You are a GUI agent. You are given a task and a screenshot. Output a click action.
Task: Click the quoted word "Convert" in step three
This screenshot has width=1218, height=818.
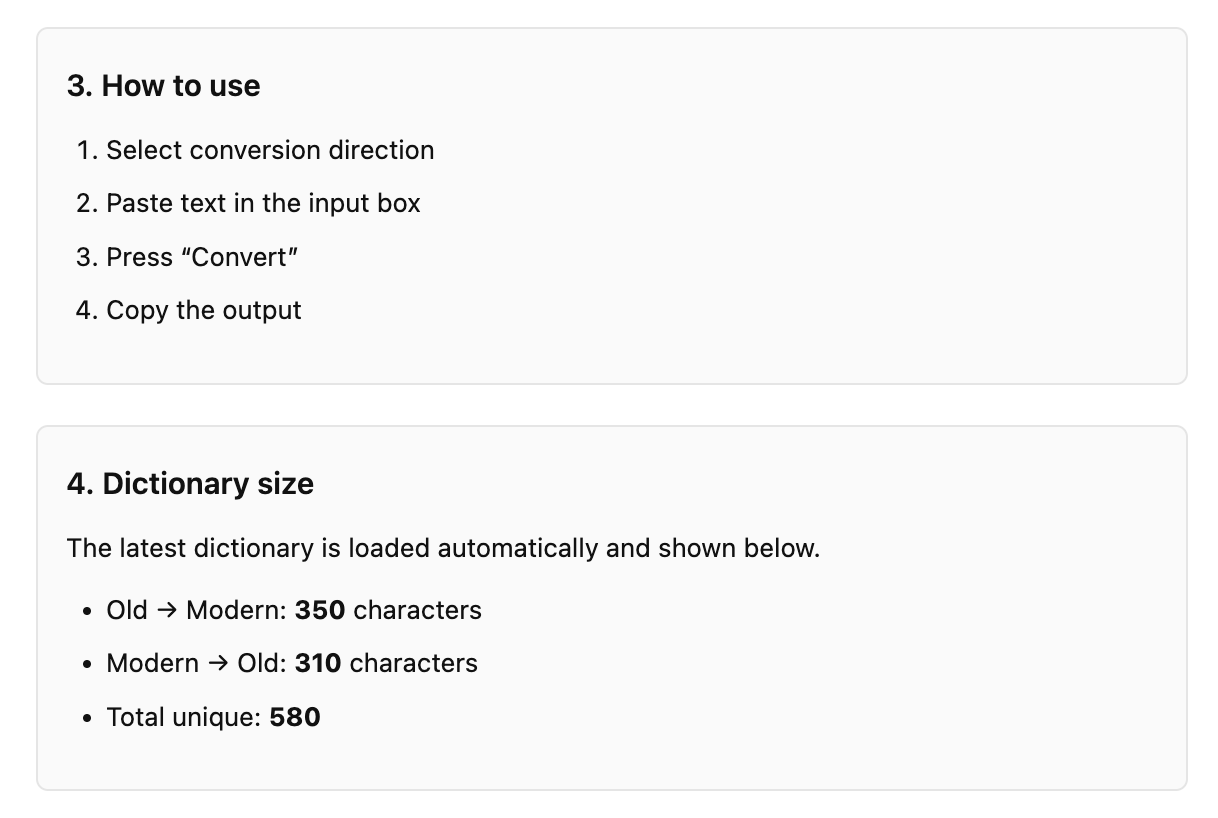tap(244, 257)
